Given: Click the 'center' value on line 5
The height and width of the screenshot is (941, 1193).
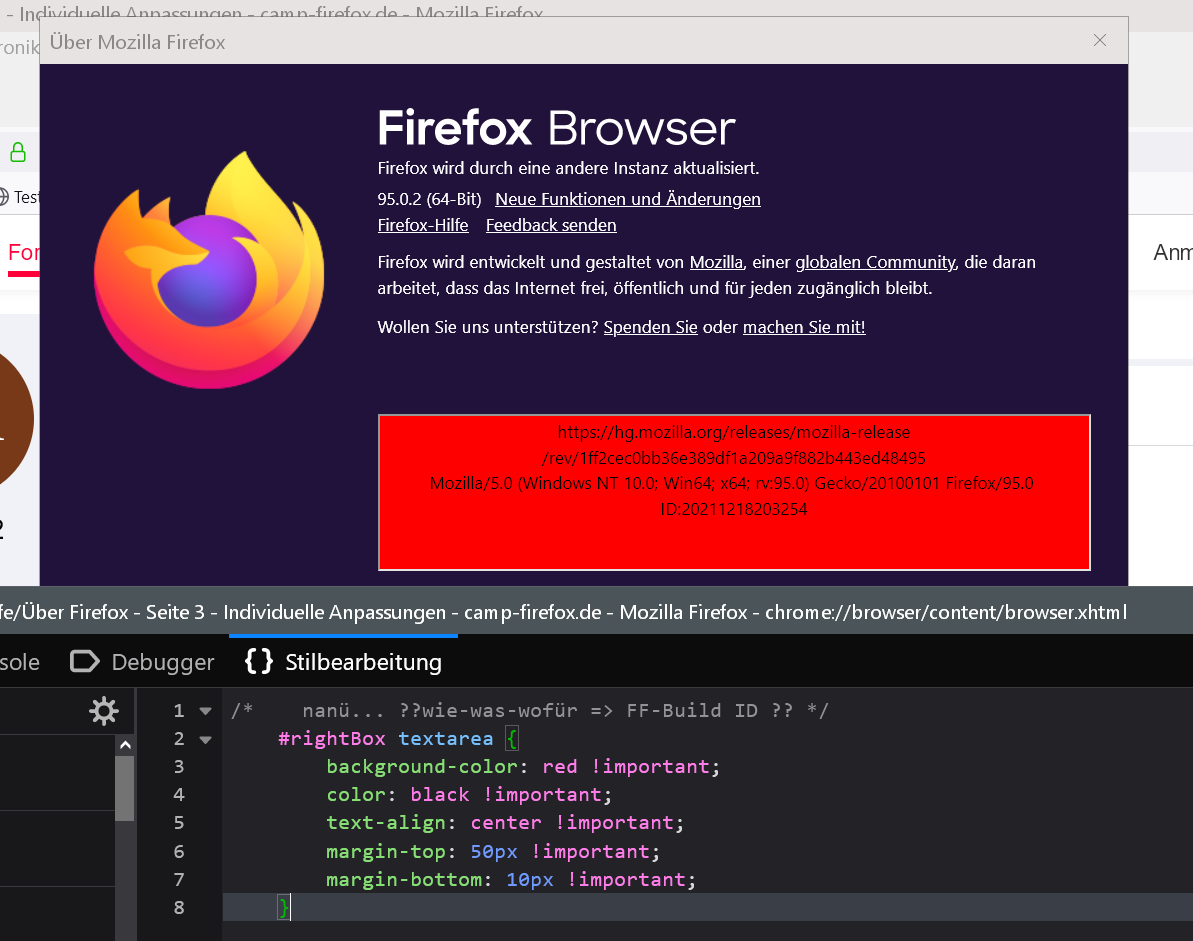Looking at the screenshot, I should click(x=506, y=823).
